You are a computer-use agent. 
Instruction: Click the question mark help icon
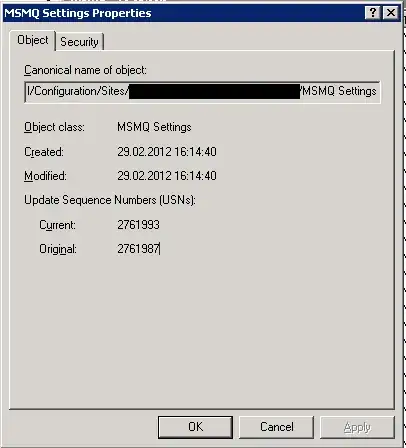coord(373,13)
